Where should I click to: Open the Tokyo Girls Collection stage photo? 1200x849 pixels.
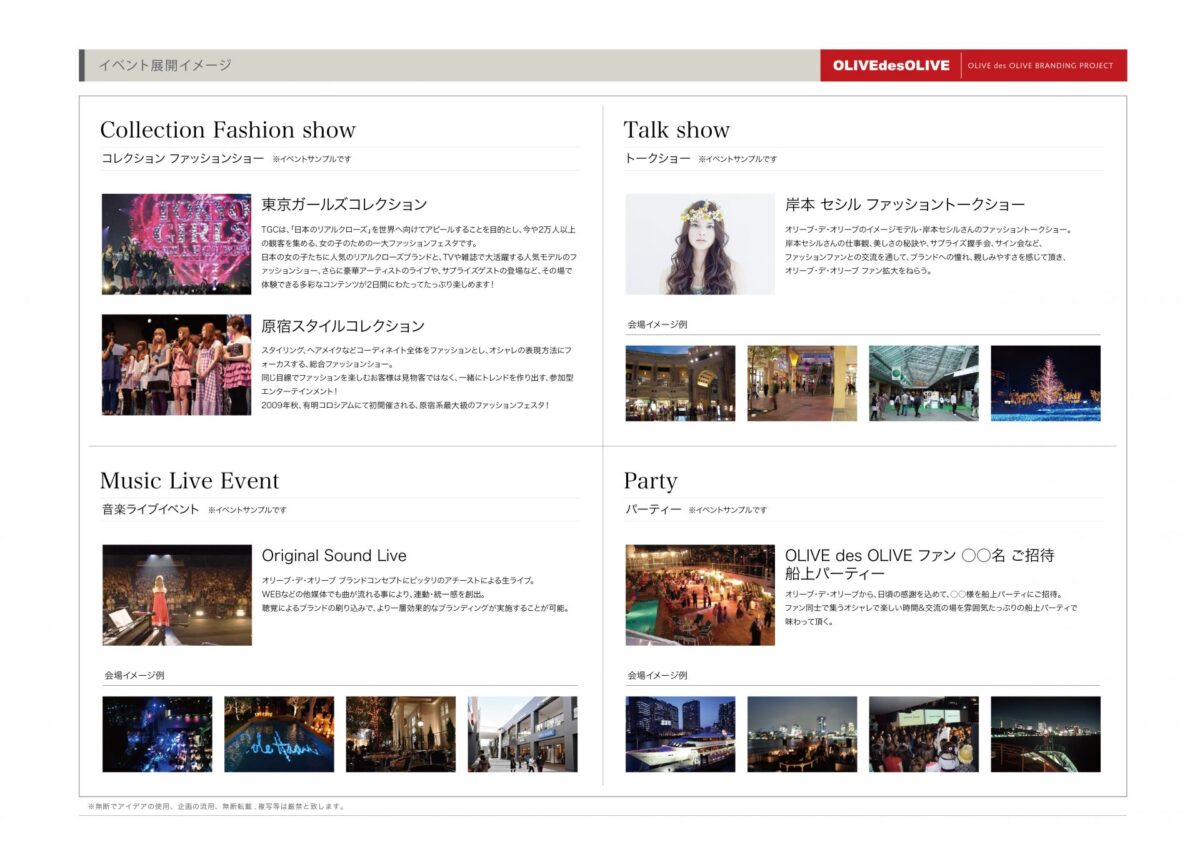pyautogui.click(x=176, y=244)
